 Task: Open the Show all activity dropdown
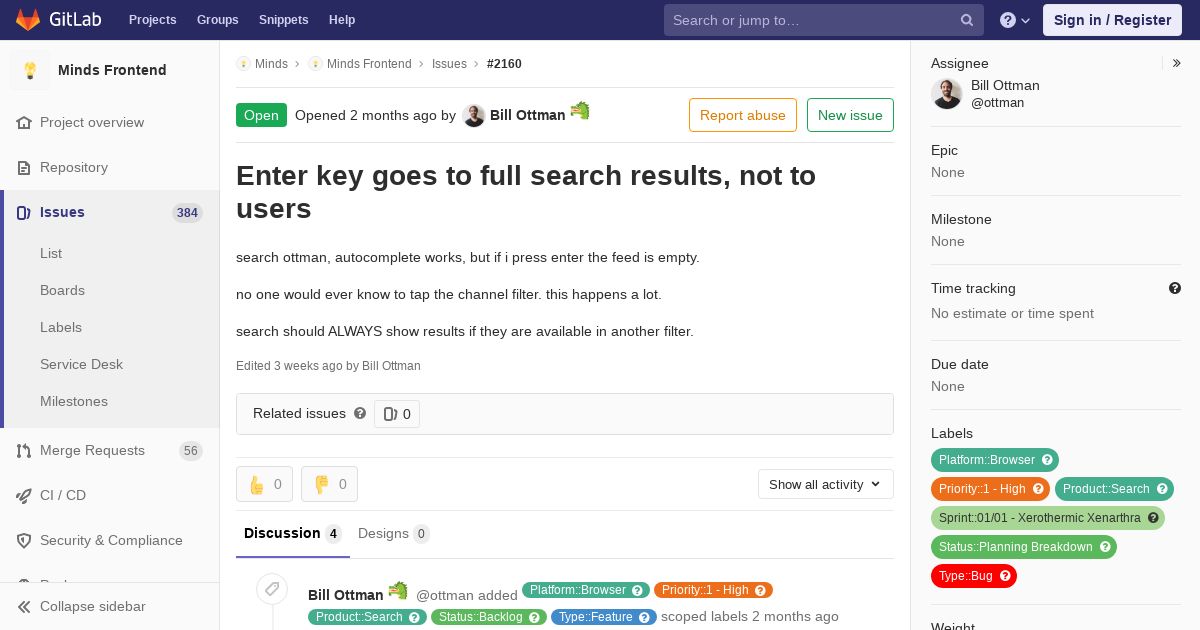(x=826, y=484)
